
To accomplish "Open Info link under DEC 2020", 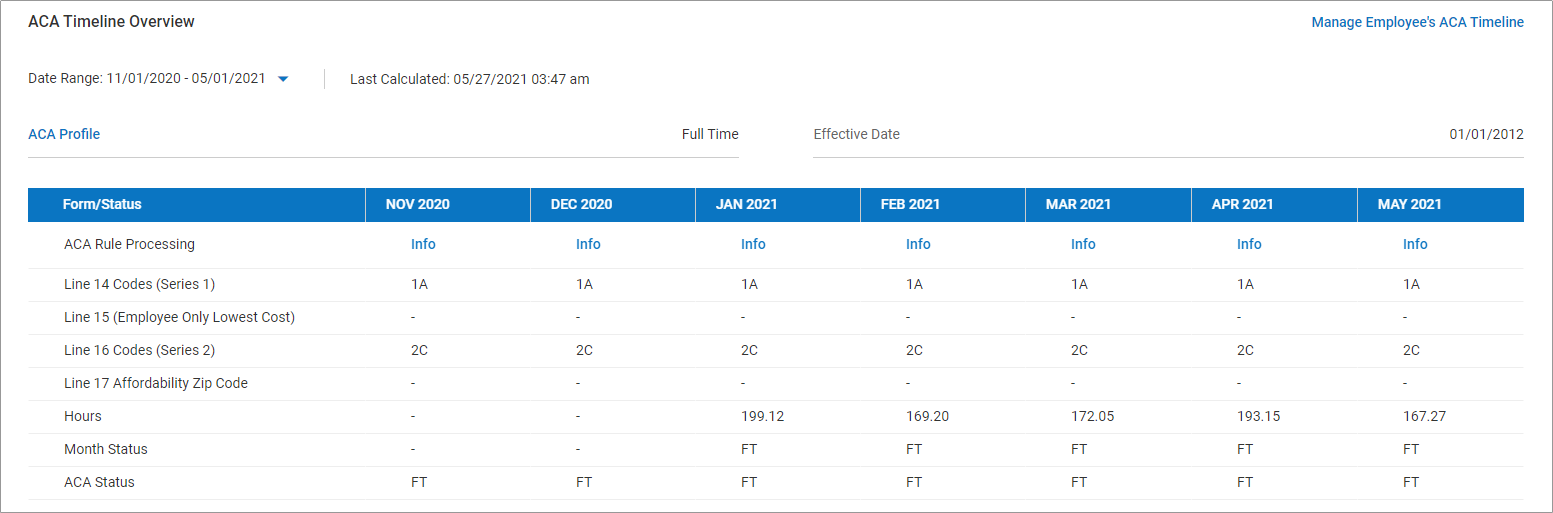I will [588, 244].
